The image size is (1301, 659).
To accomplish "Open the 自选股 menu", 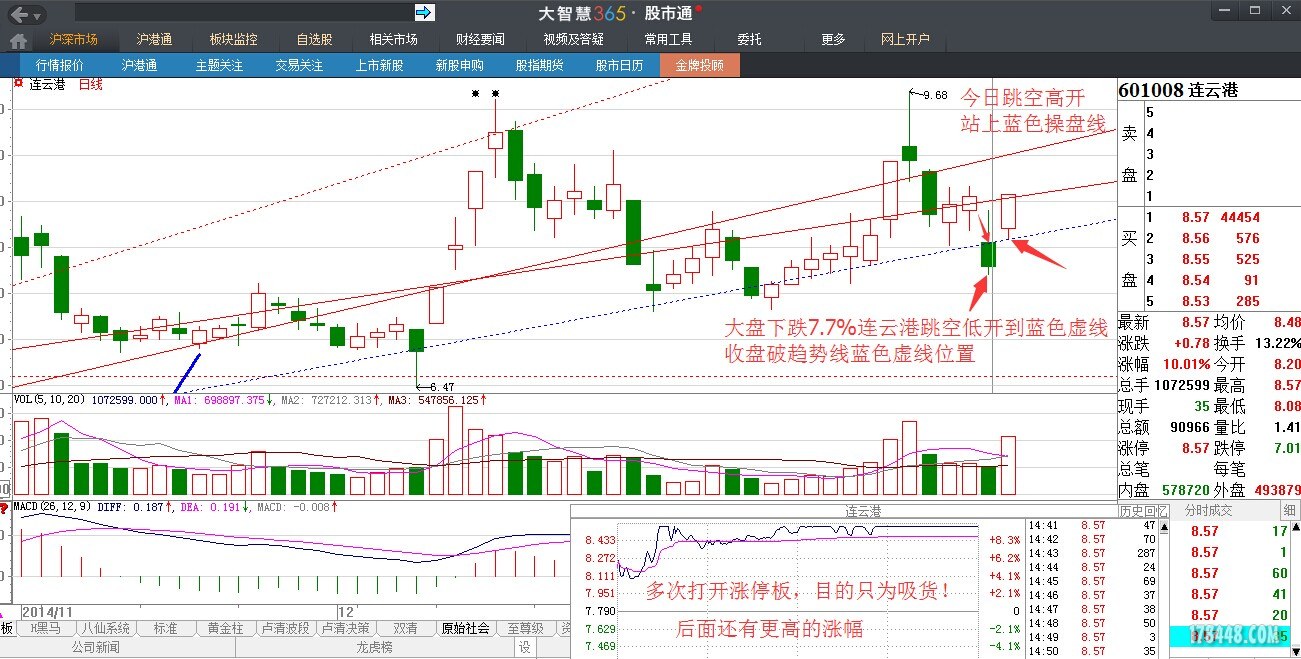I will [x=314, y=40].
